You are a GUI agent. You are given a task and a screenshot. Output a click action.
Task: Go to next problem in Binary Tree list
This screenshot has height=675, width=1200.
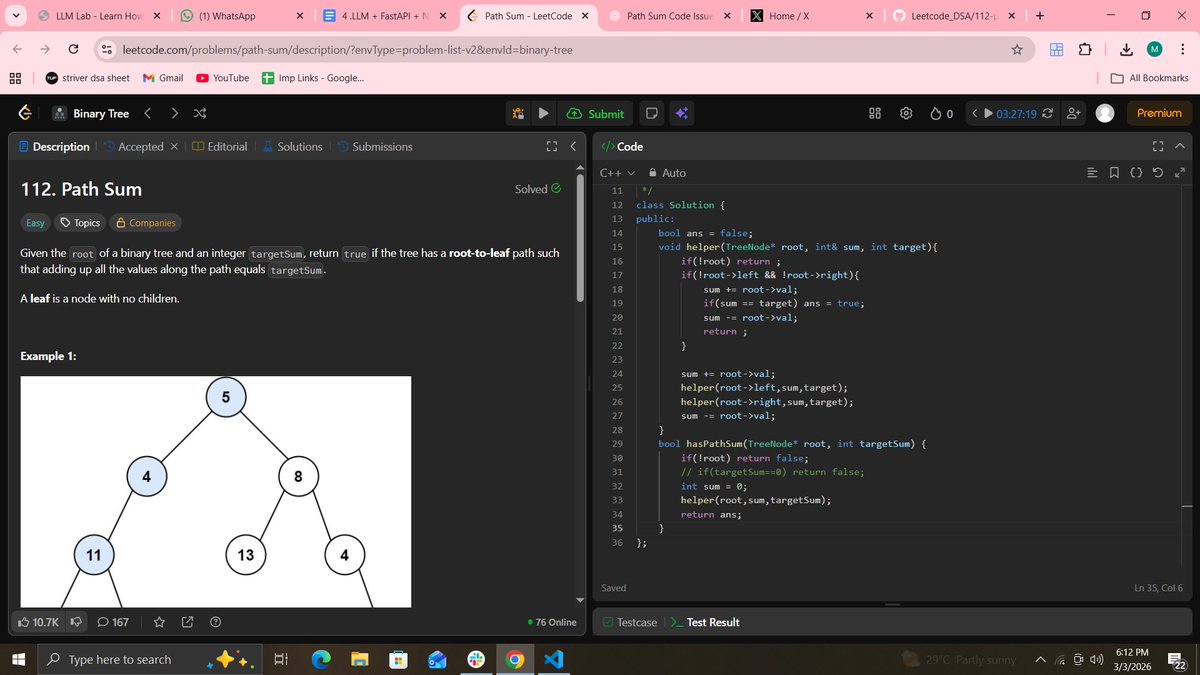(174, 113)
